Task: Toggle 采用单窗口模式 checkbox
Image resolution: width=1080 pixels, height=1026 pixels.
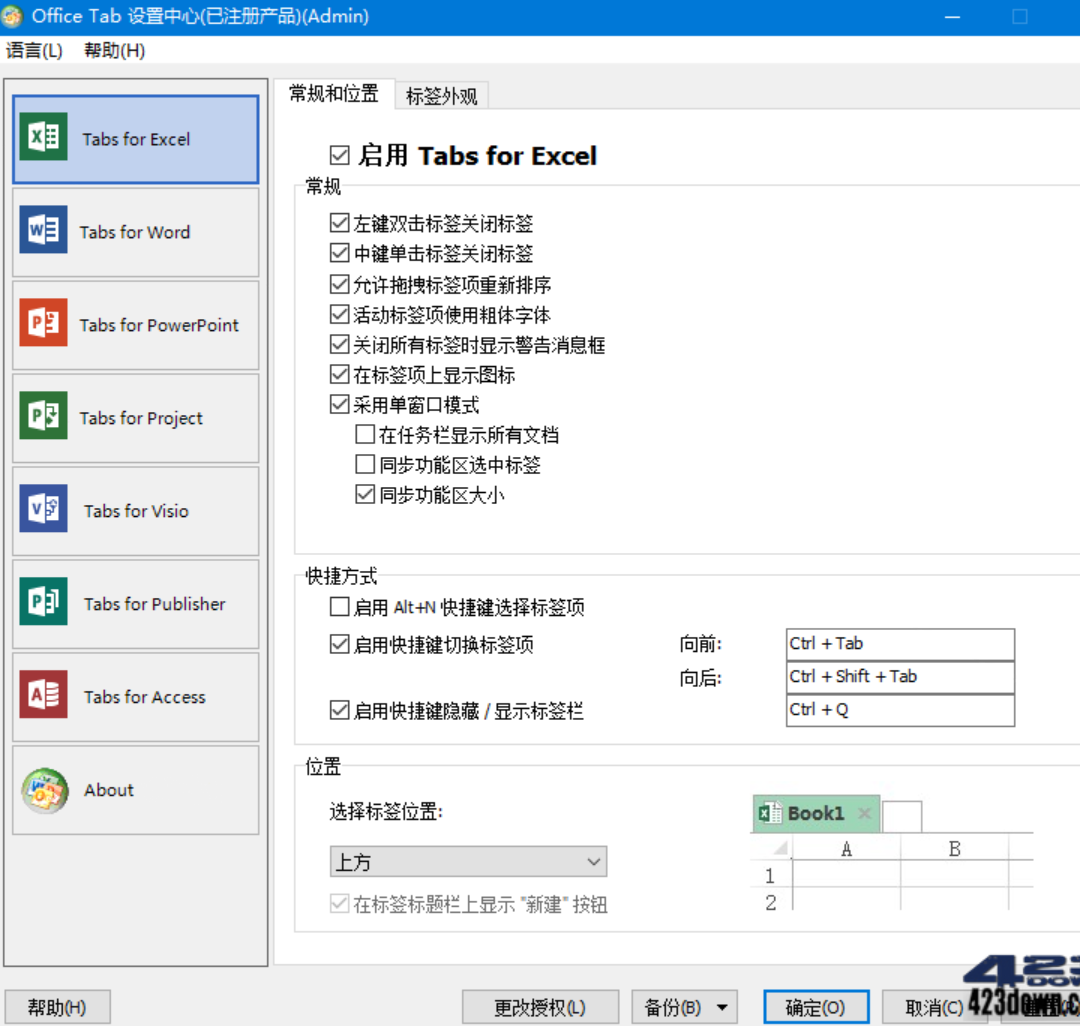Action: pyautogui.click(x=339, y=404)
